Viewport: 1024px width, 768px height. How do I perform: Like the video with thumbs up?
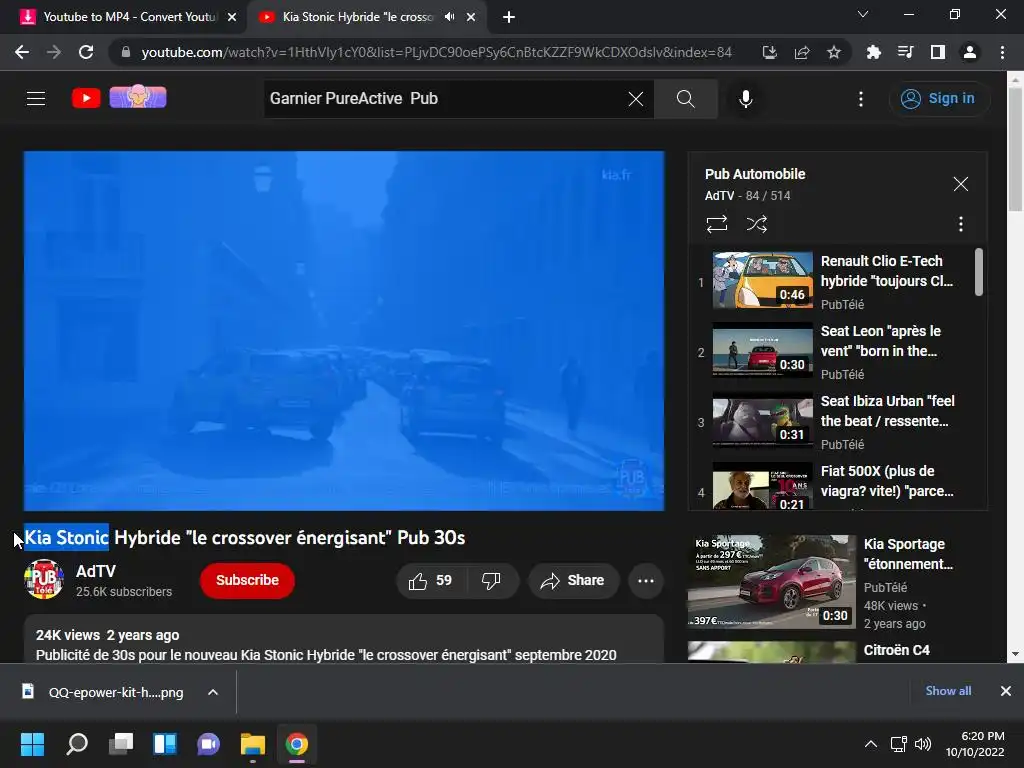coord(430,581)
